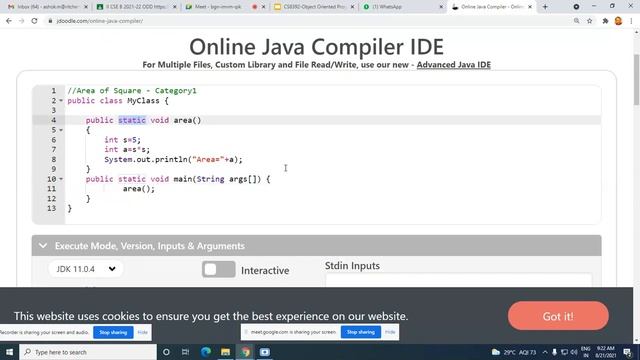Stop sharing in the meet.google.com bar
Viewport: 640px width, 360px height.
click(x=361, y=332)
